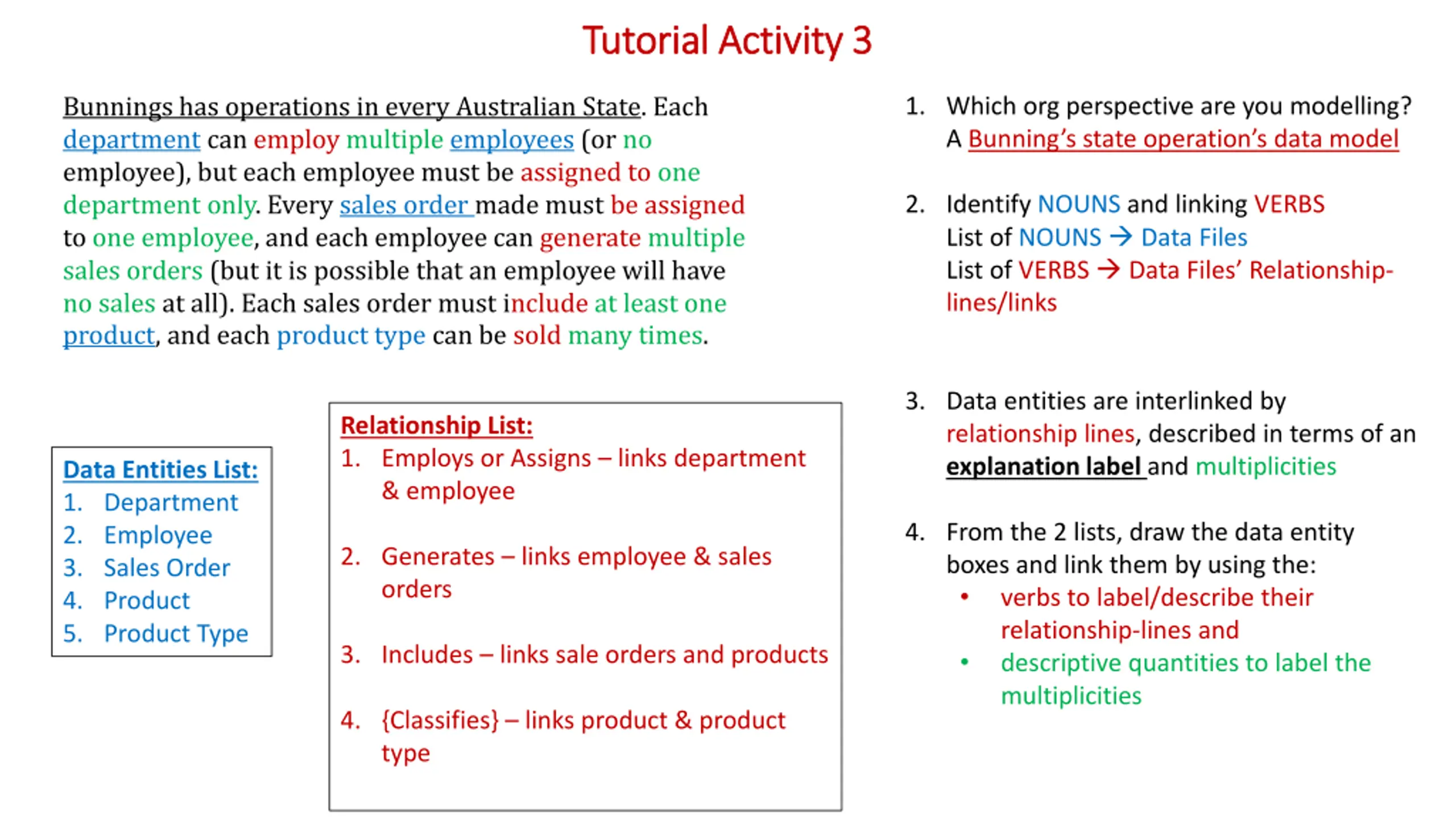Image resolution: width=1456 pixels, height=819 pixels.
Task: Click 'Which org perspective are you modelling?' question
Action: pos(1178,106)
